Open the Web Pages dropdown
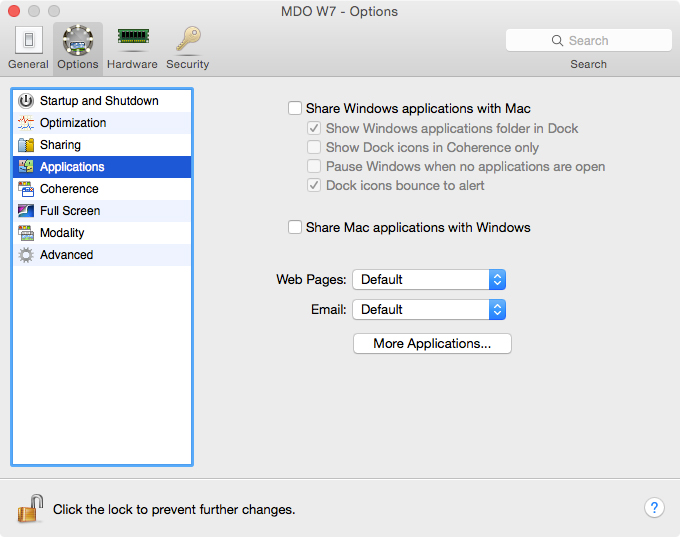Viewport: 680px width, 537px height. (429, 279)
